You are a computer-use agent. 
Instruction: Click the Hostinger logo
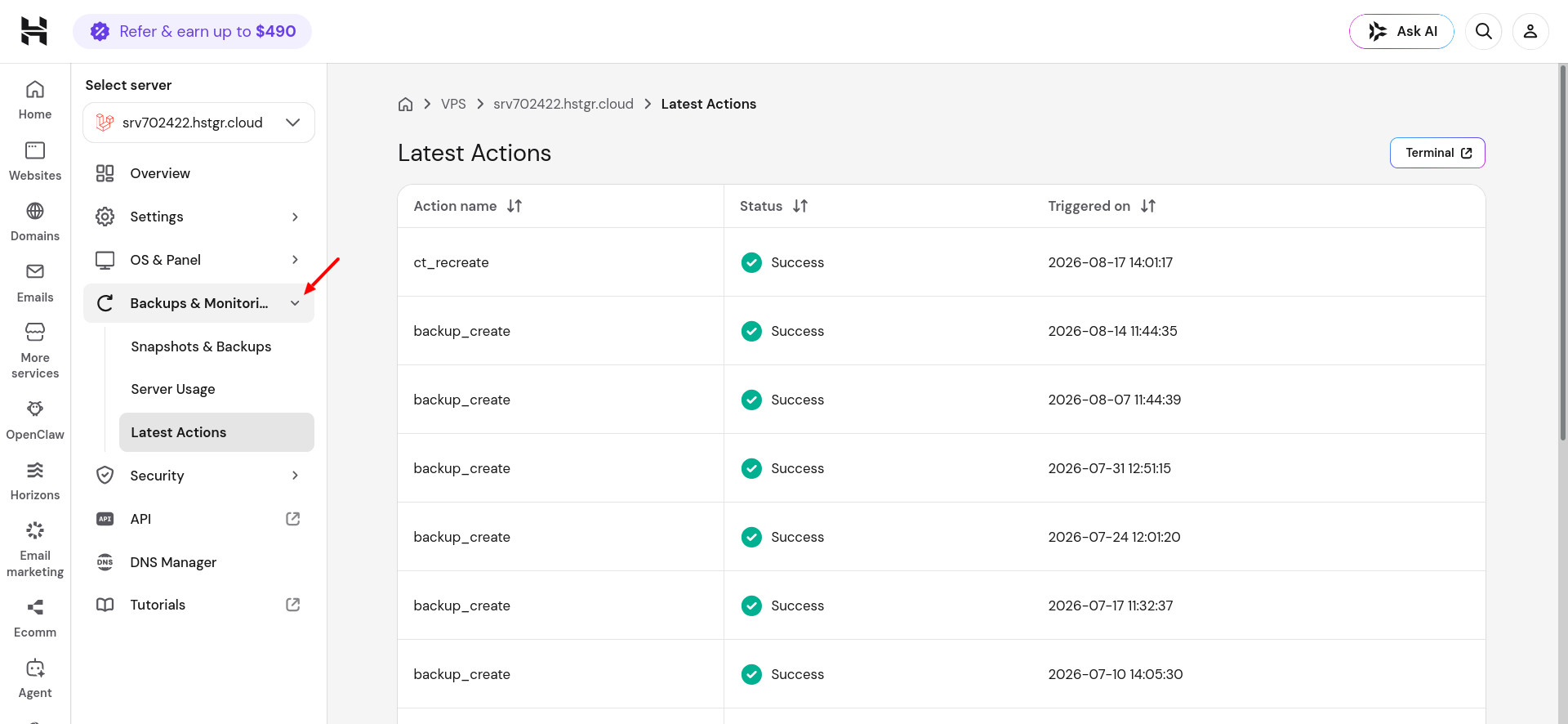34,31
